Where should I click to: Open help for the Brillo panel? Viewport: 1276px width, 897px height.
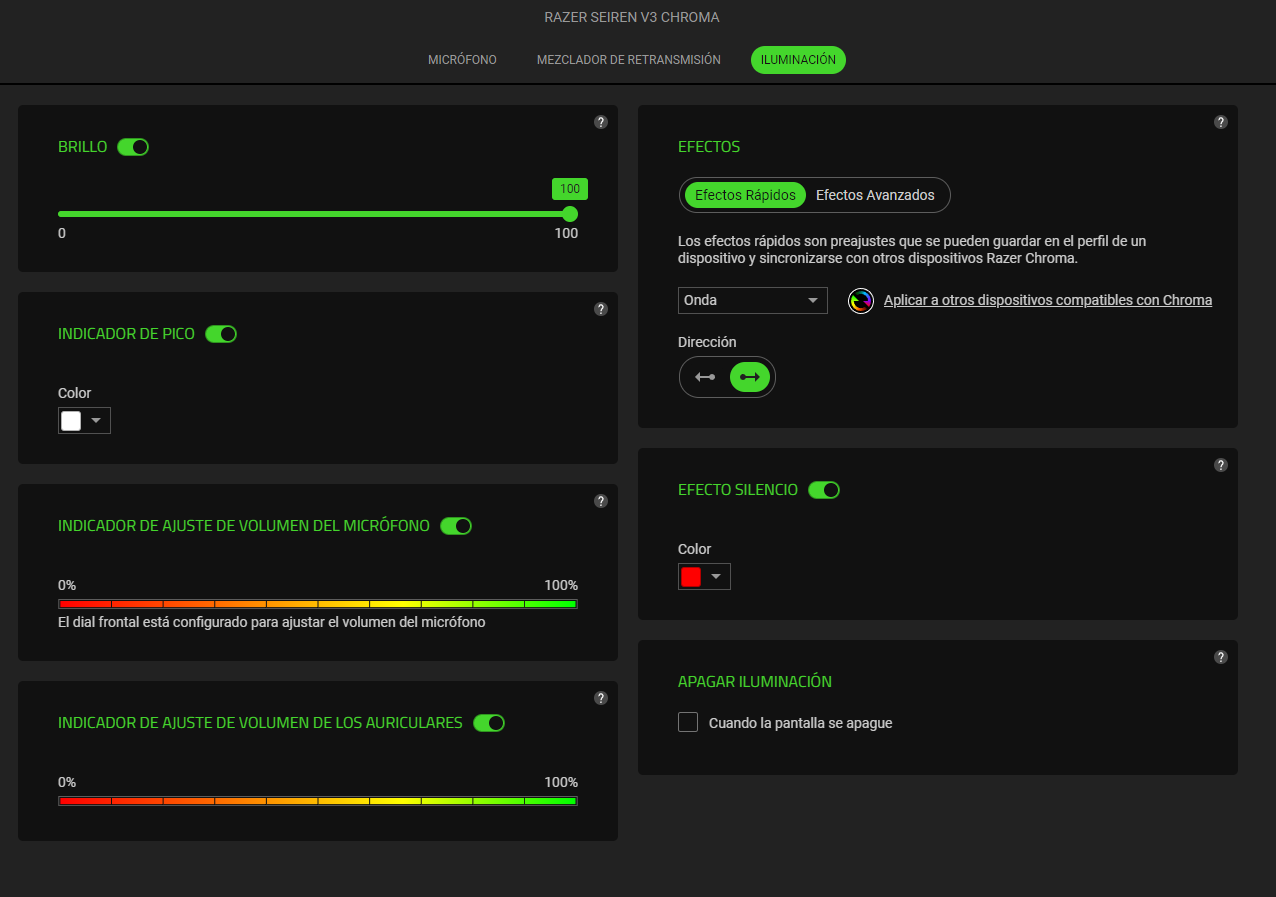click(x=601, y=122)
